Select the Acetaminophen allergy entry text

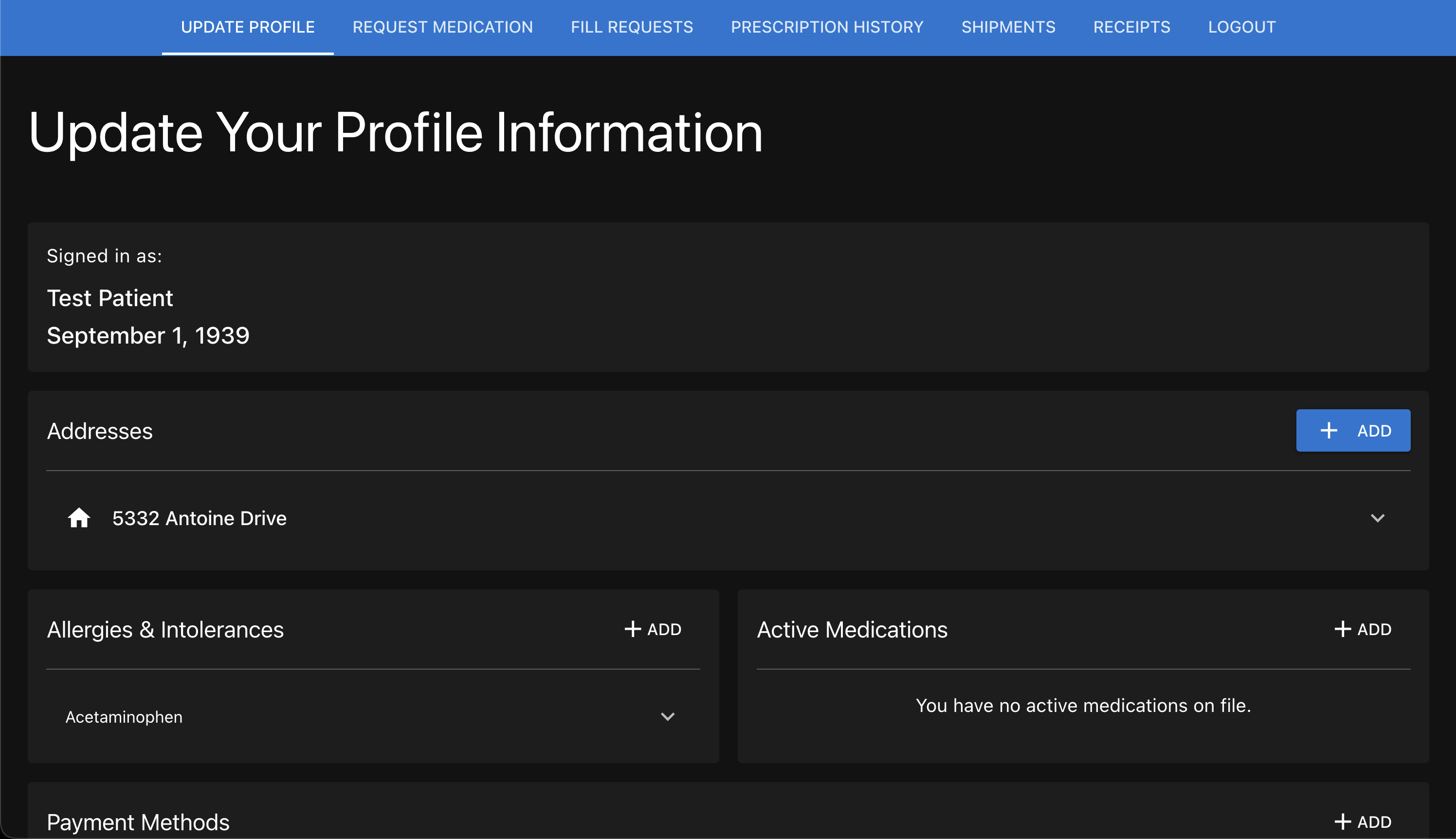[x=124, y=717]
